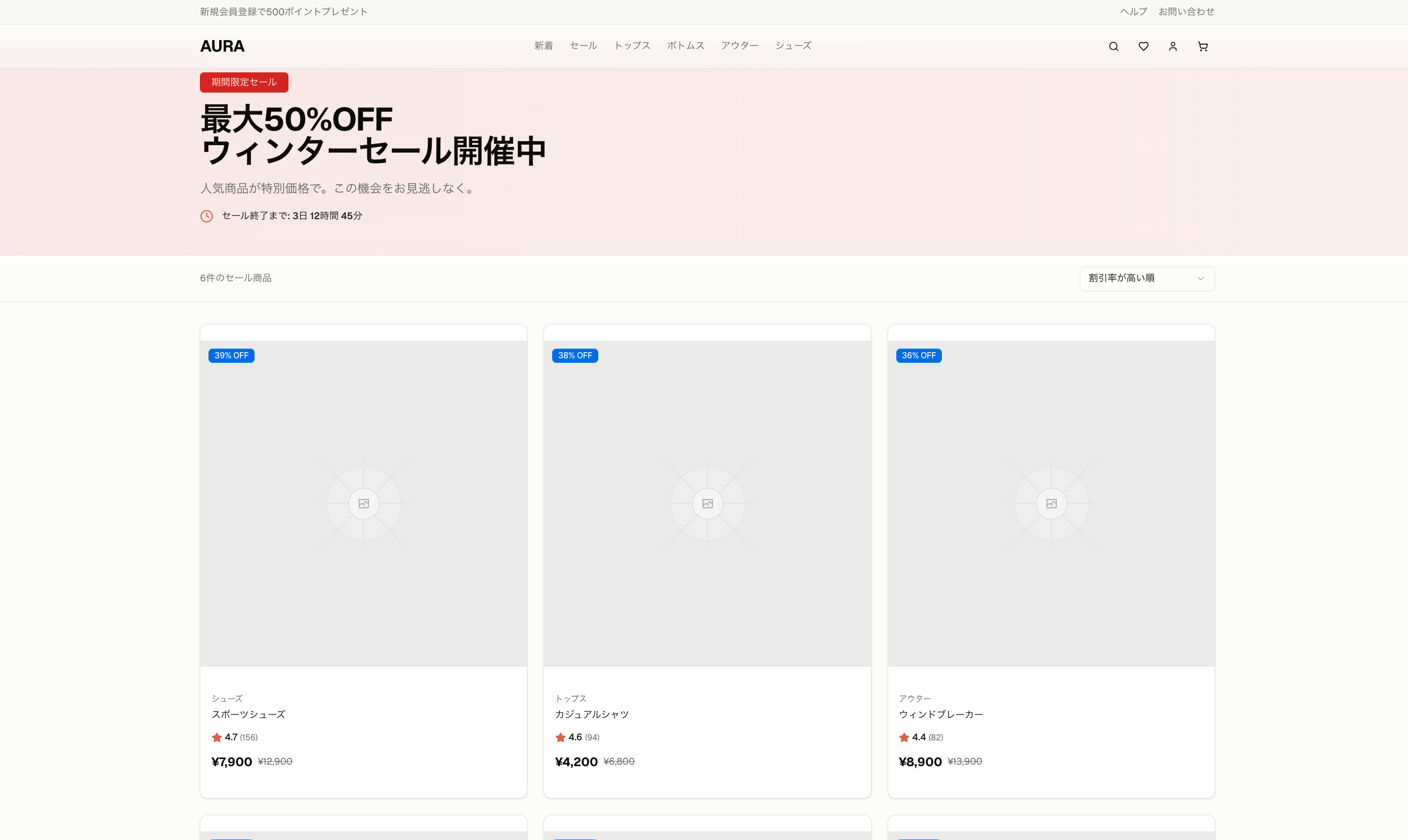Click the 36% OFF badge on ウィンドブレーカー

[918, 355]
